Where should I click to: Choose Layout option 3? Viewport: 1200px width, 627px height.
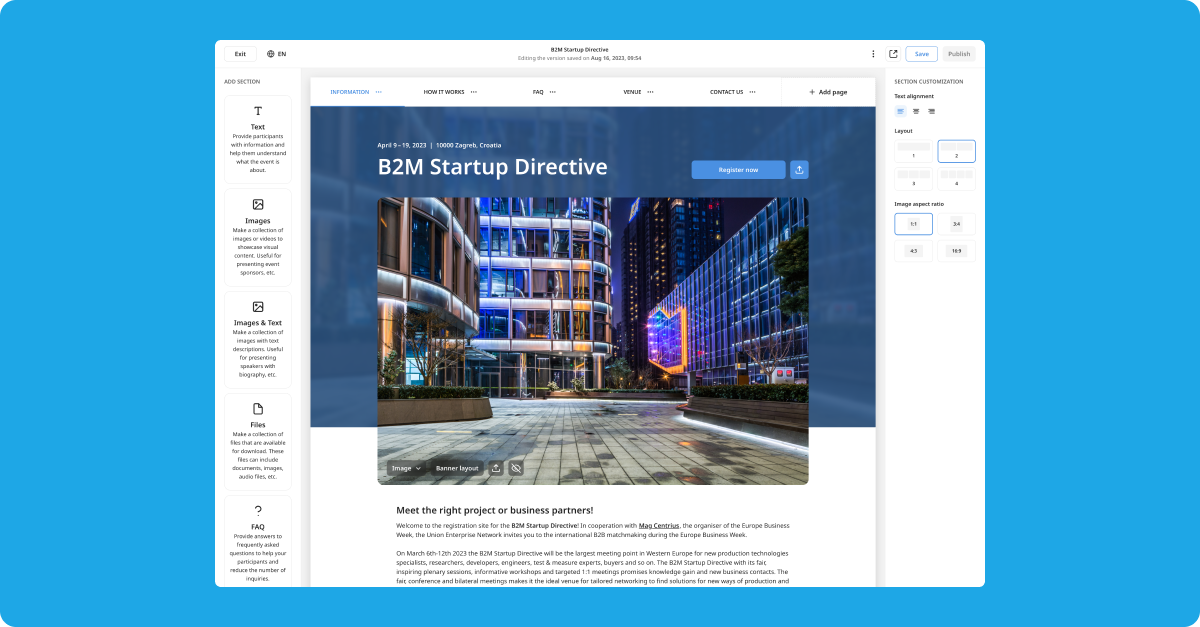coord(913,178)
